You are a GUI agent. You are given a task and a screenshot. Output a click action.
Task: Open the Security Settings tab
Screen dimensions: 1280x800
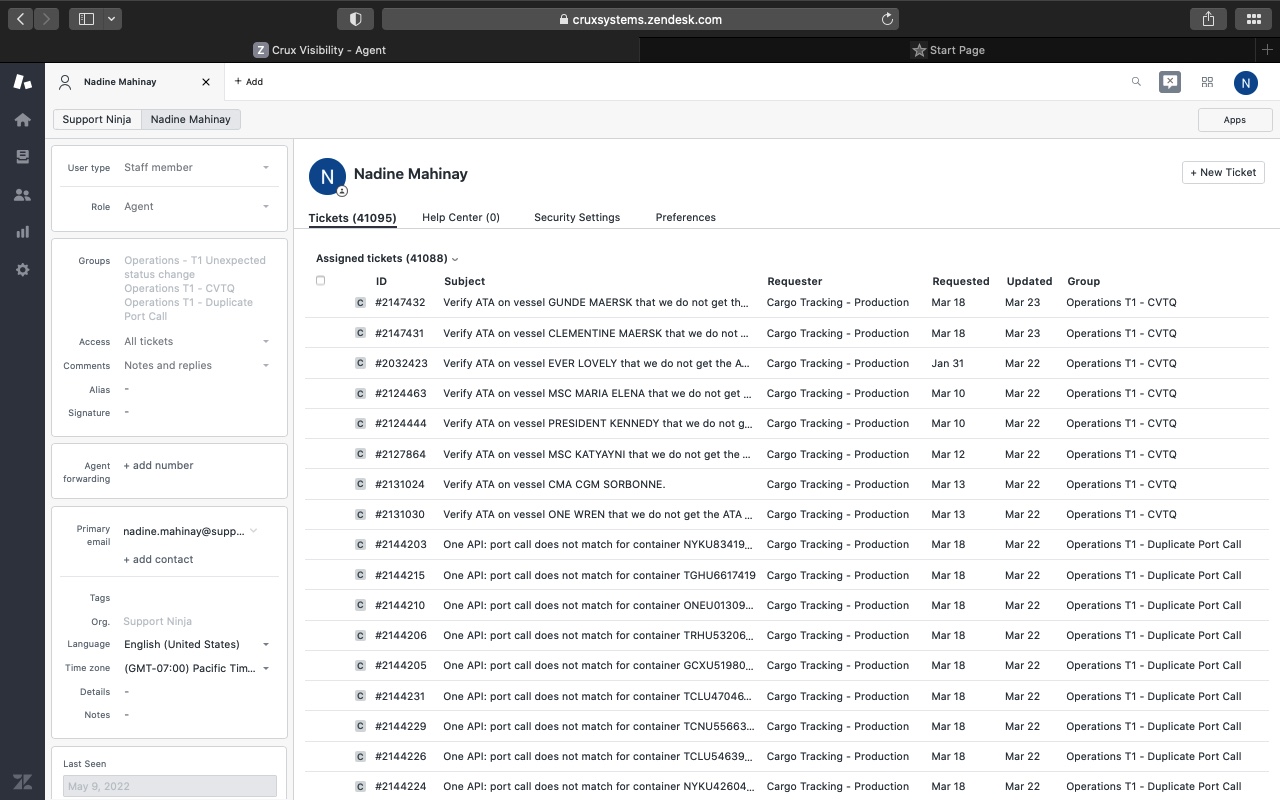pos(577,218)
